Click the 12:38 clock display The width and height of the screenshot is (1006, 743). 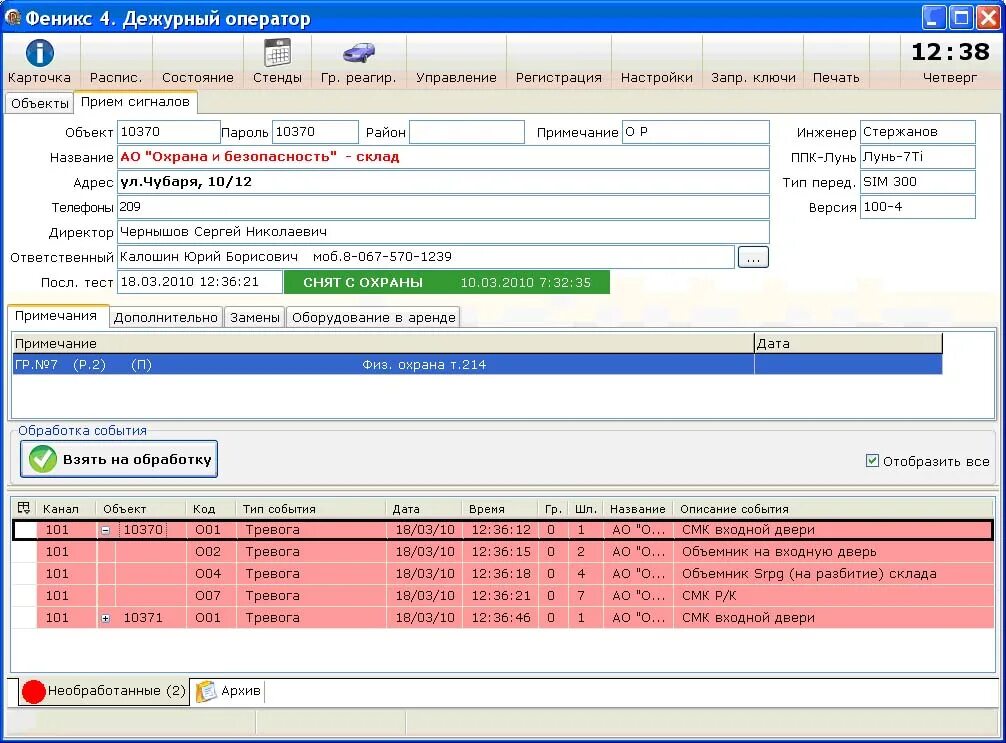click(x=950, y=52)
